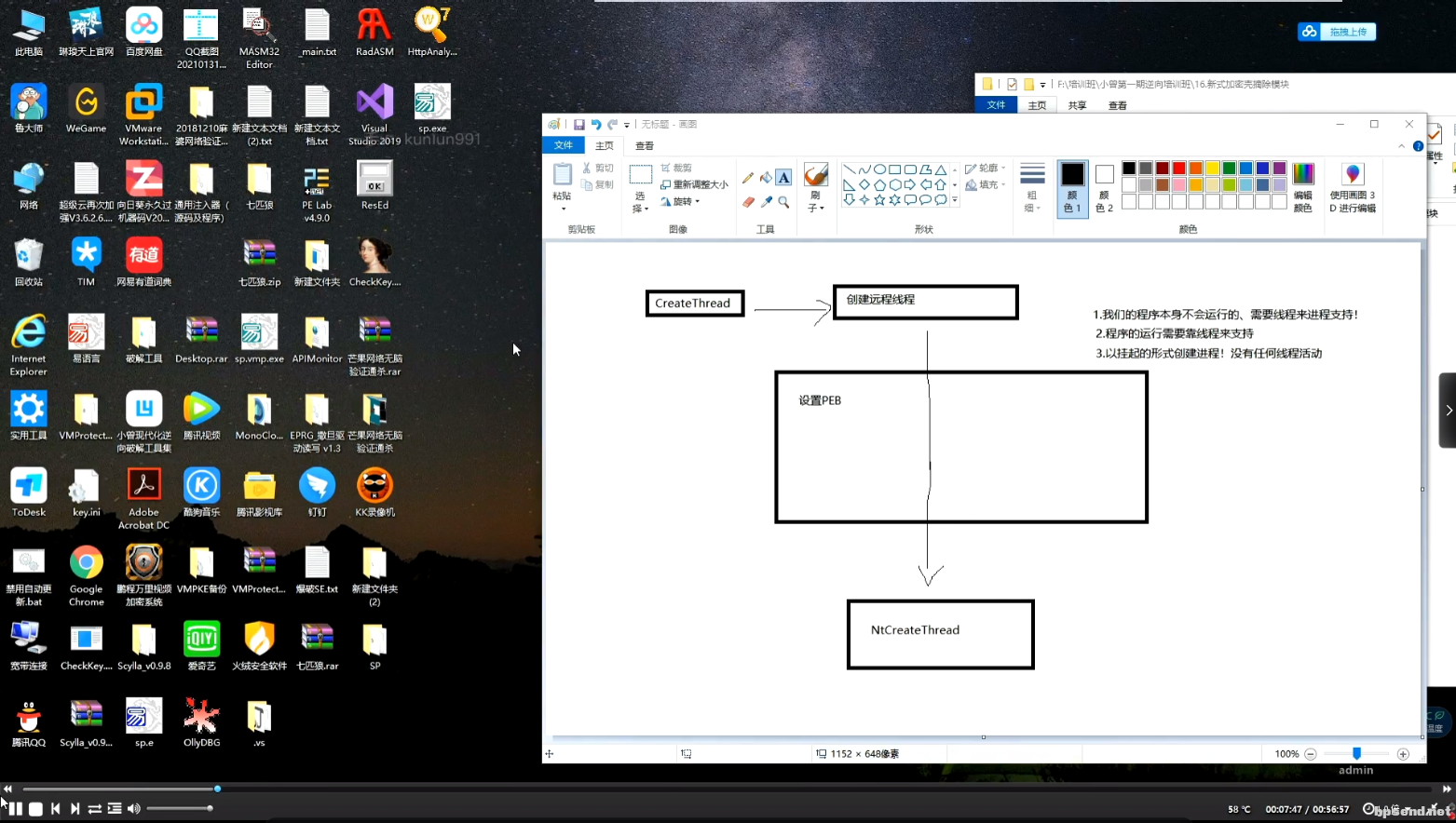
Task: Click the Paint help question mark icon
Action: pos(1418,146)
